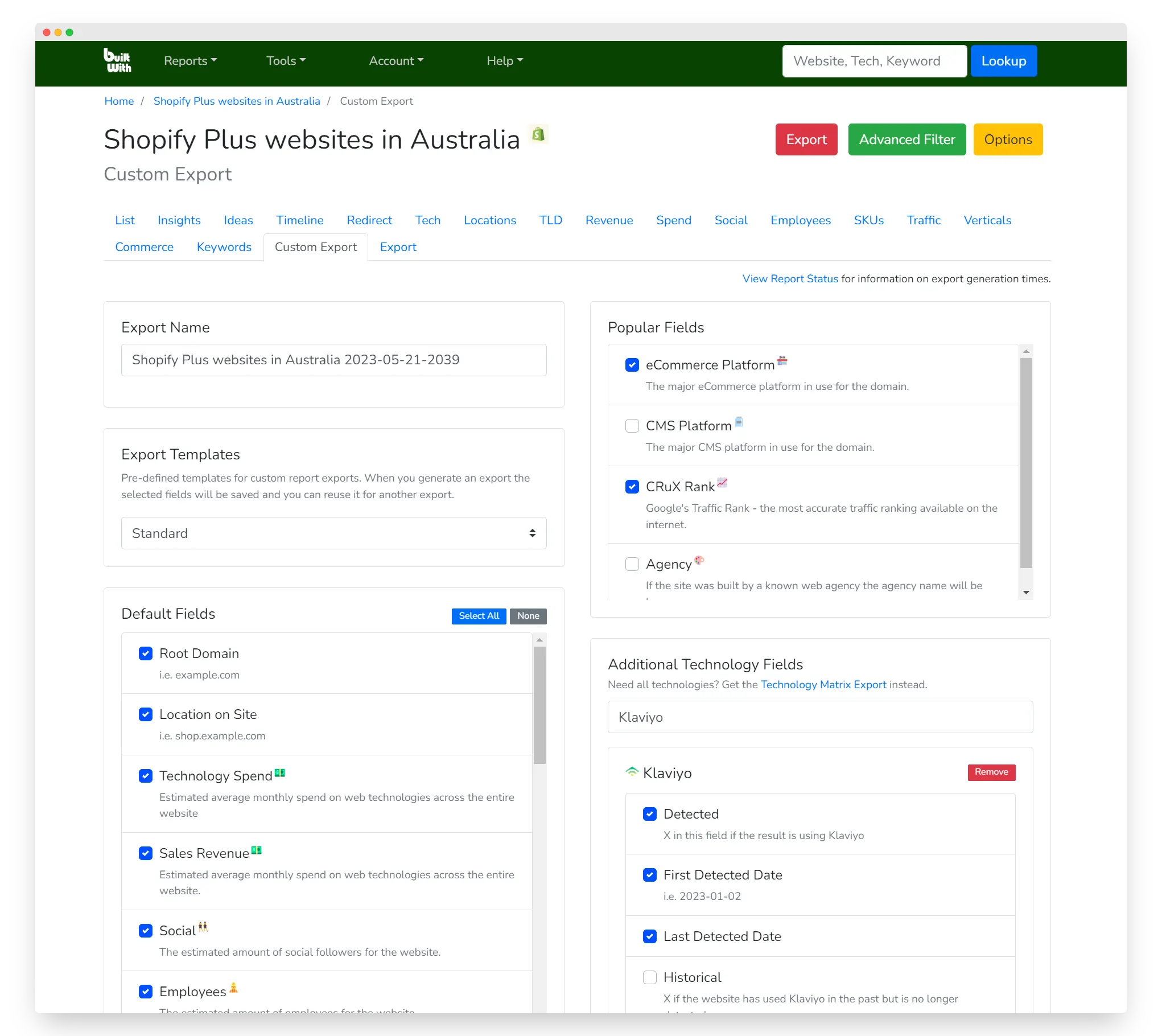1162x1036 pixels.
Task: Click the Klaviyo logo icon
Action: (632, 772)
